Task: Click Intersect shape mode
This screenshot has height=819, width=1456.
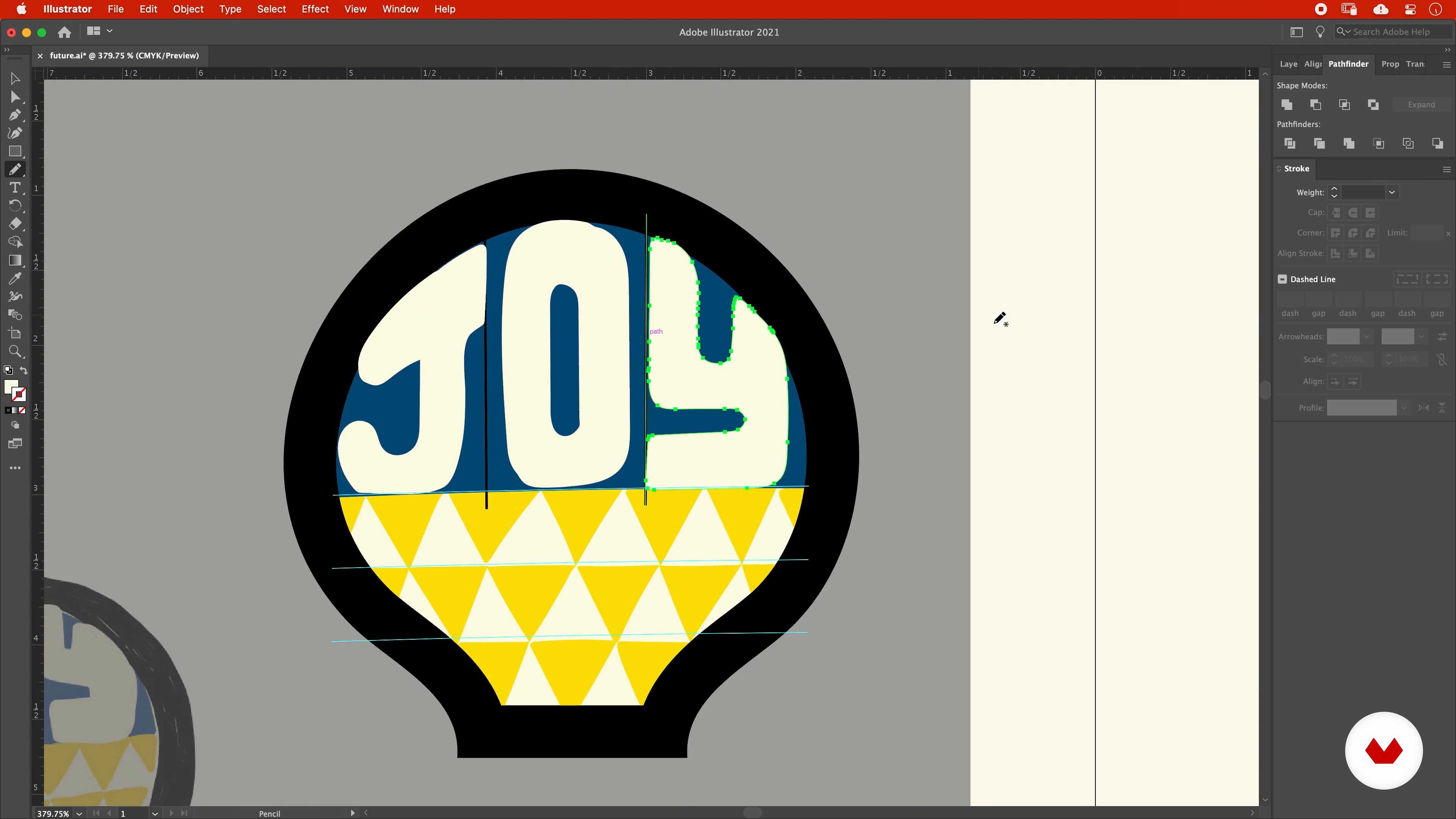Action: (x=1345, y=105)
